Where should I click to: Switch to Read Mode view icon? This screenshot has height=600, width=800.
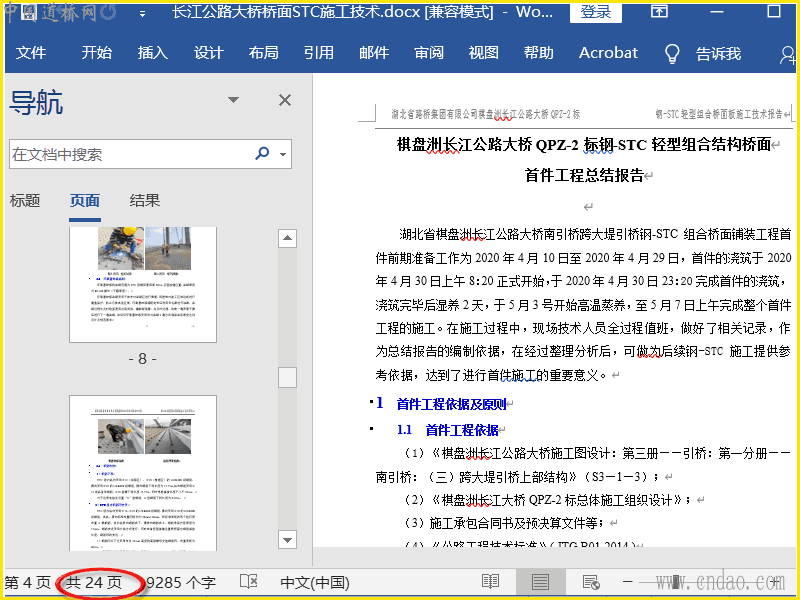pos(490,582)
